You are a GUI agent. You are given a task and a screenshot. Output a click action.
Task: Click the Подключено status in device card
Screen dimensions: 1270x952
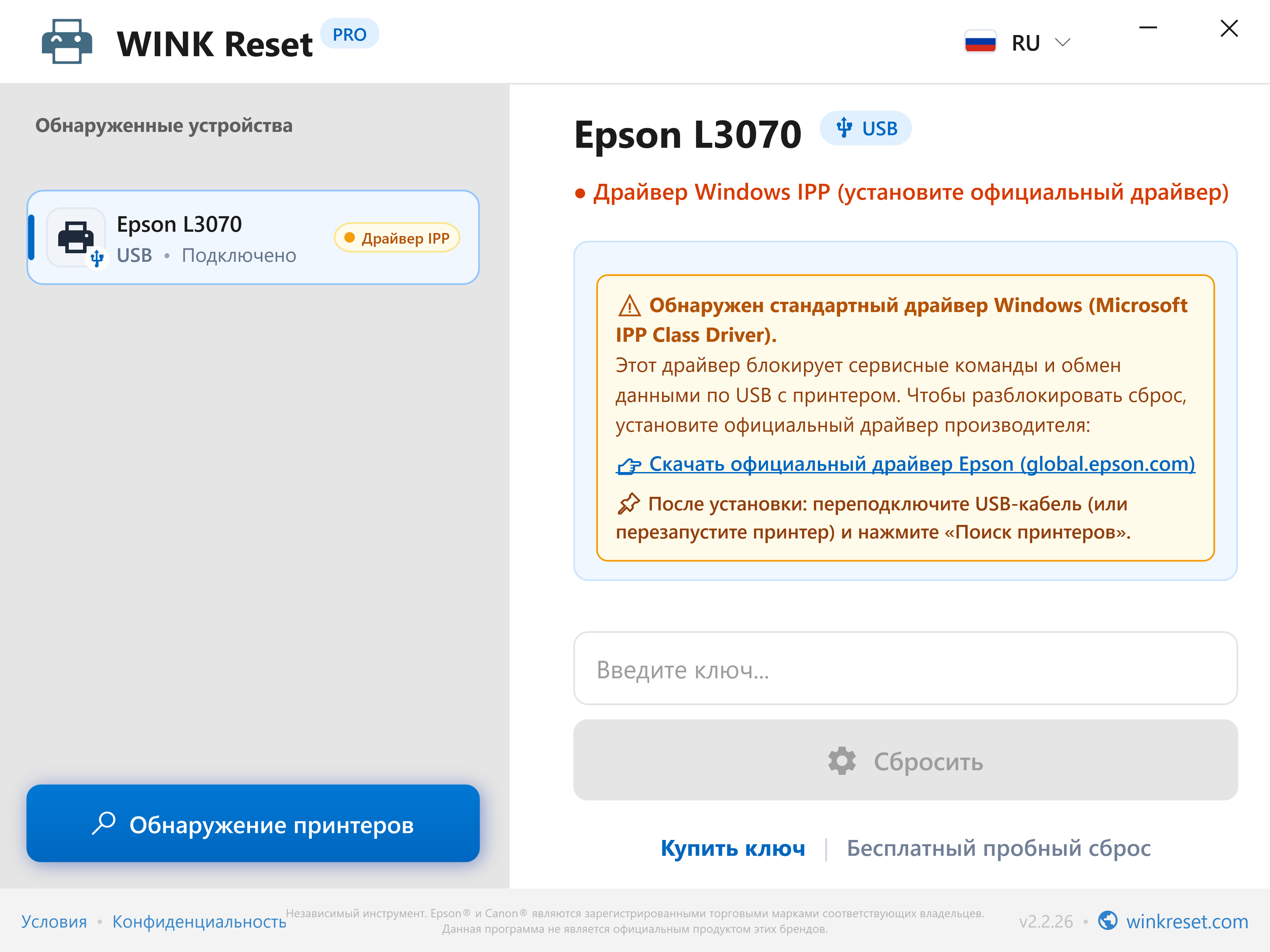pyautogui.click(x=239, y=256)
